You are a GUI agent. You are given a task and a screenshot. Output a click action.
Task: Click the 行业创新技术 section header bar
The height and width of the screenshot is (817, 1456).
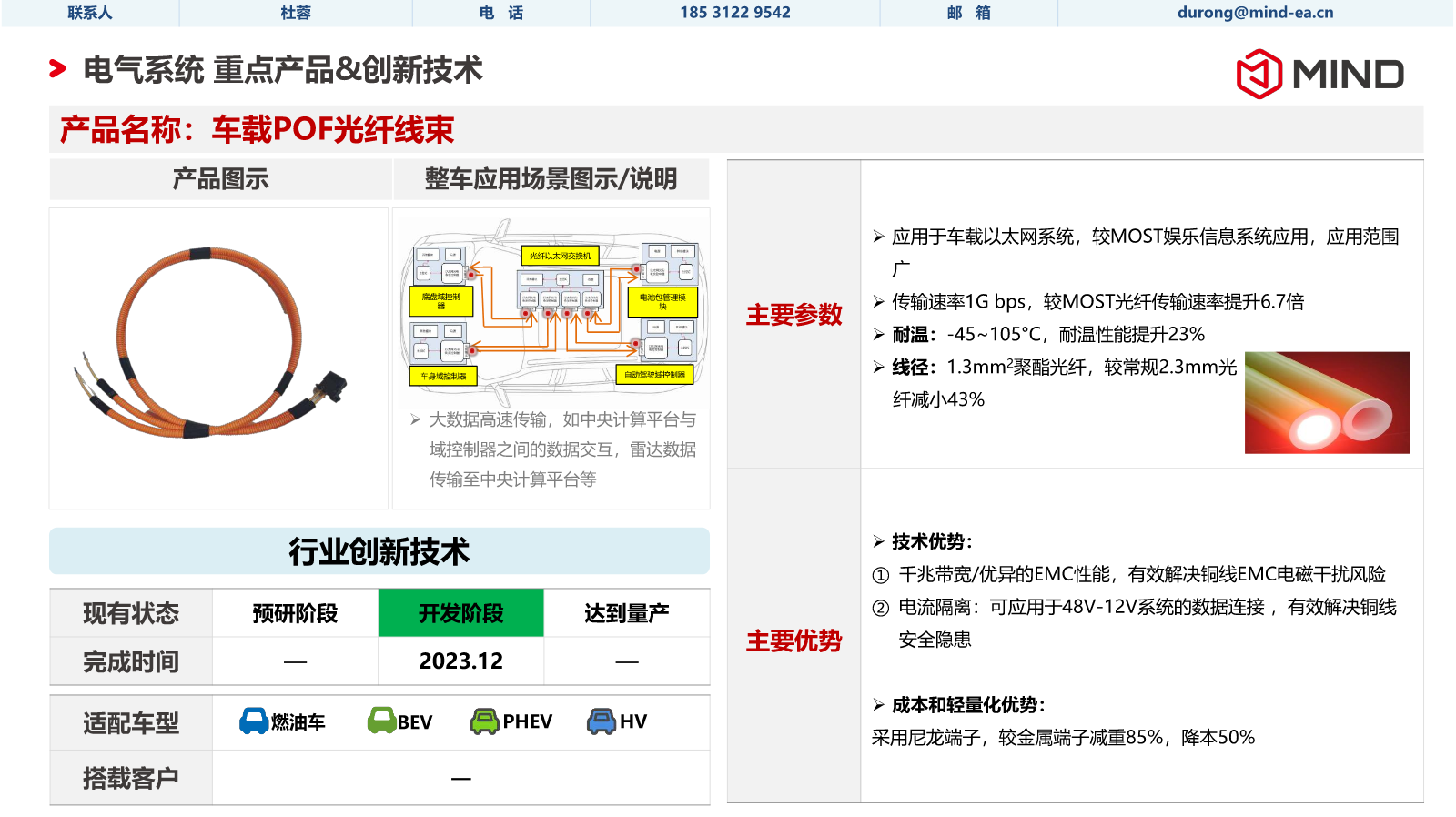click(x=379, y=551)
